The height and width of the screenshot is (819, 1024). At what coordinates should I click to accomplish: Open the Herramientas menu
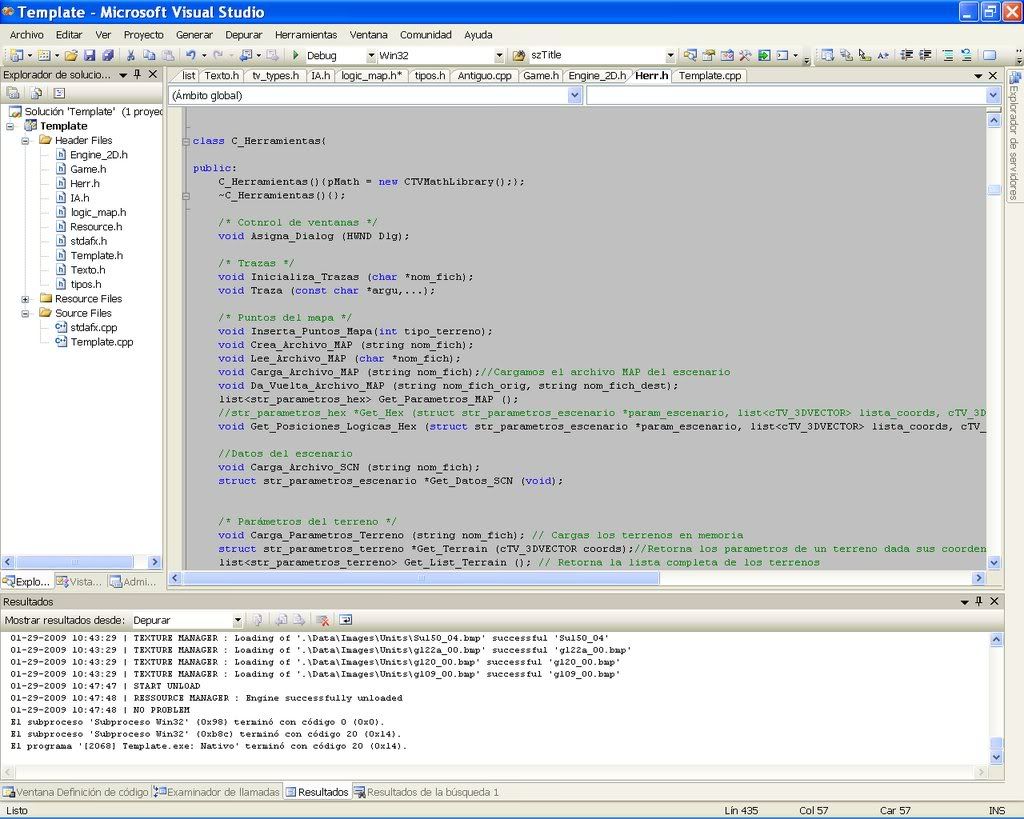pyautogui.click(x=306, y=35)
